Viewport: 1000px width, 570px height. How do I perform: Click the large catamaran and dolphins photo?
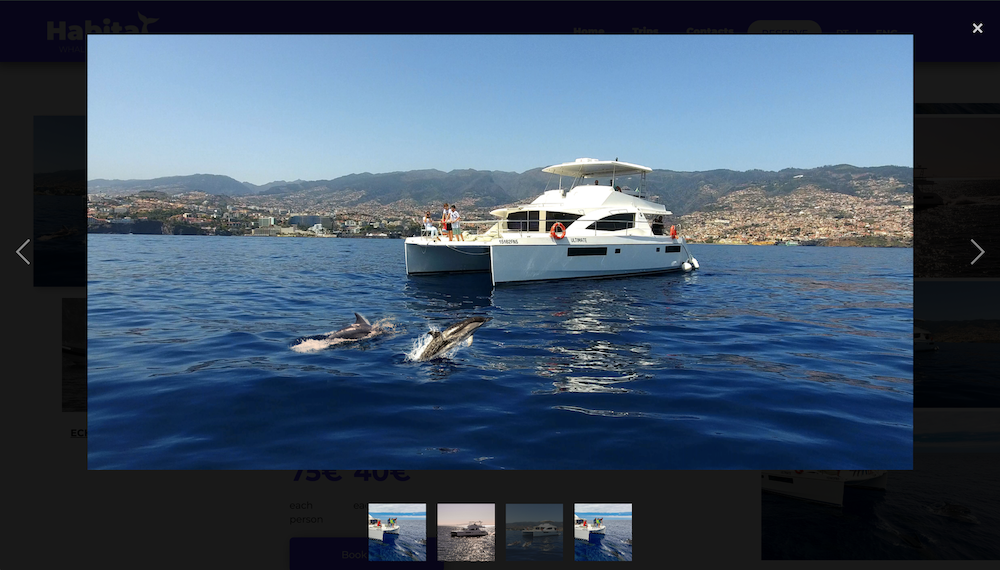click(500, 252)
